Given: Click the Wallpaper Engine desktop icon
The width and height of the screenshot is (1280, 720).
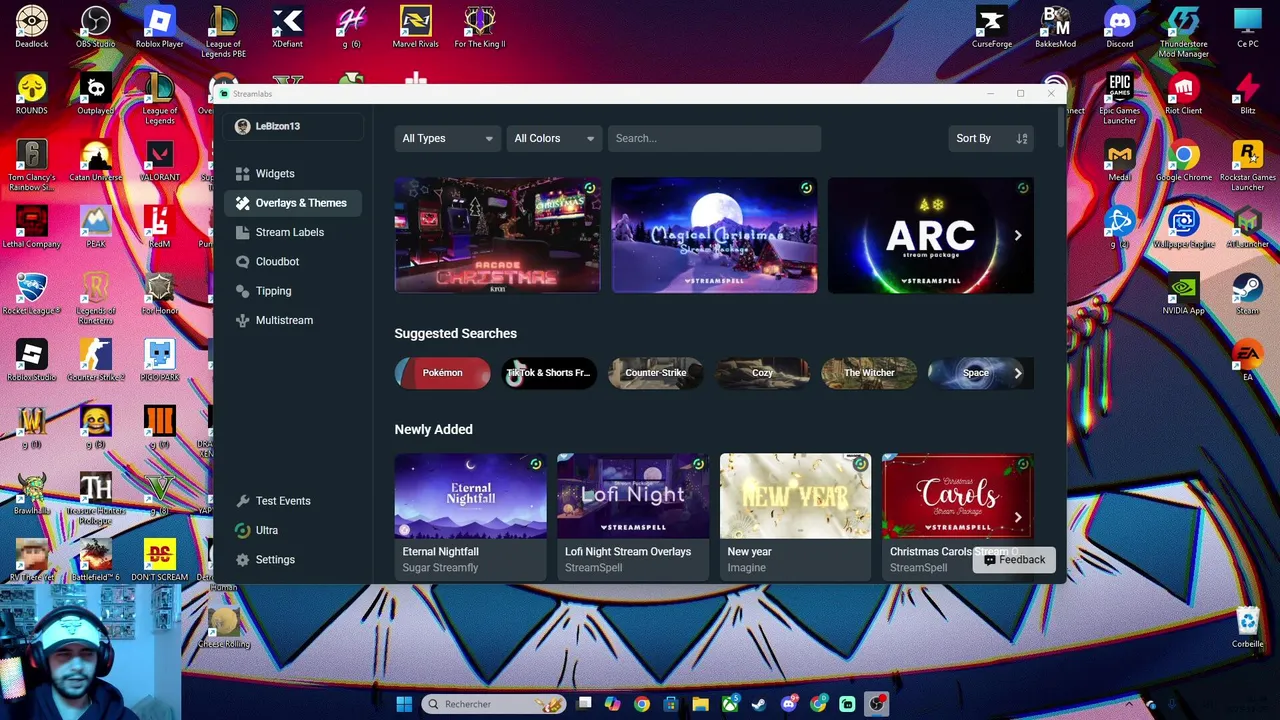Looking at the screenshot, I should pos(1184,227).
